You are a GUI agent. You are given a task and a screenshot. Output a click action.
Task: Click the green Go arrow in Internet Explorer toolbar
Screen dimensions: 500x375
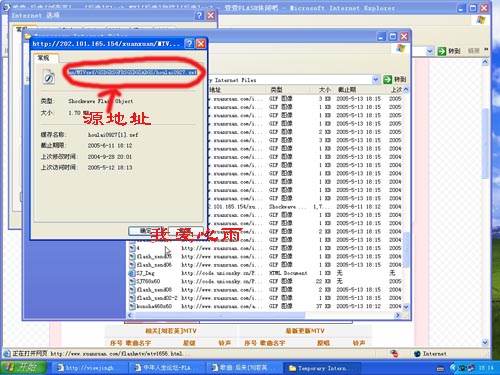coord(442,51)
